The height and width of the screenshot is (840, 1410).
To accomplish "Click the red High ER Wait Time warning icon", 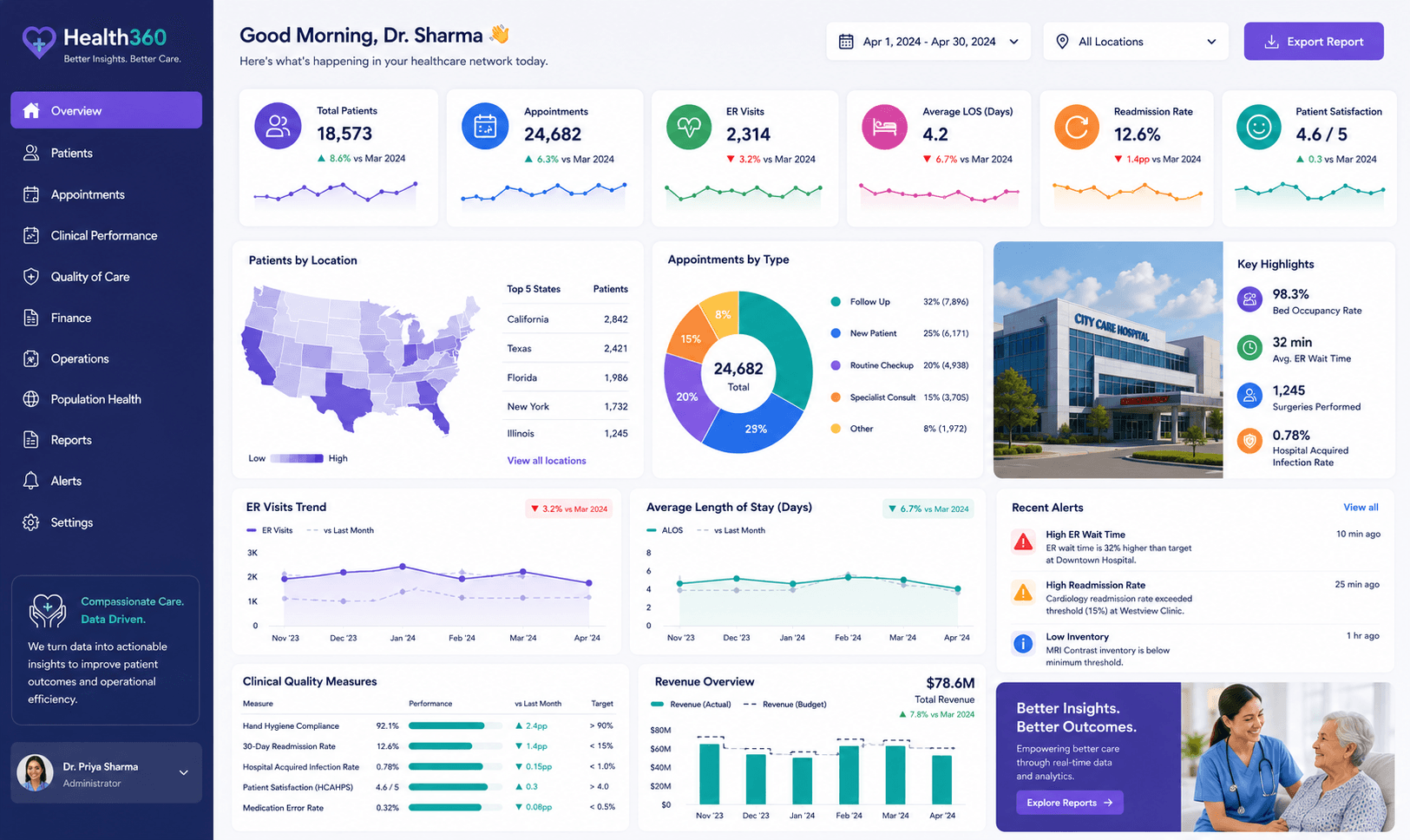I will click(x=1024, y=542).
